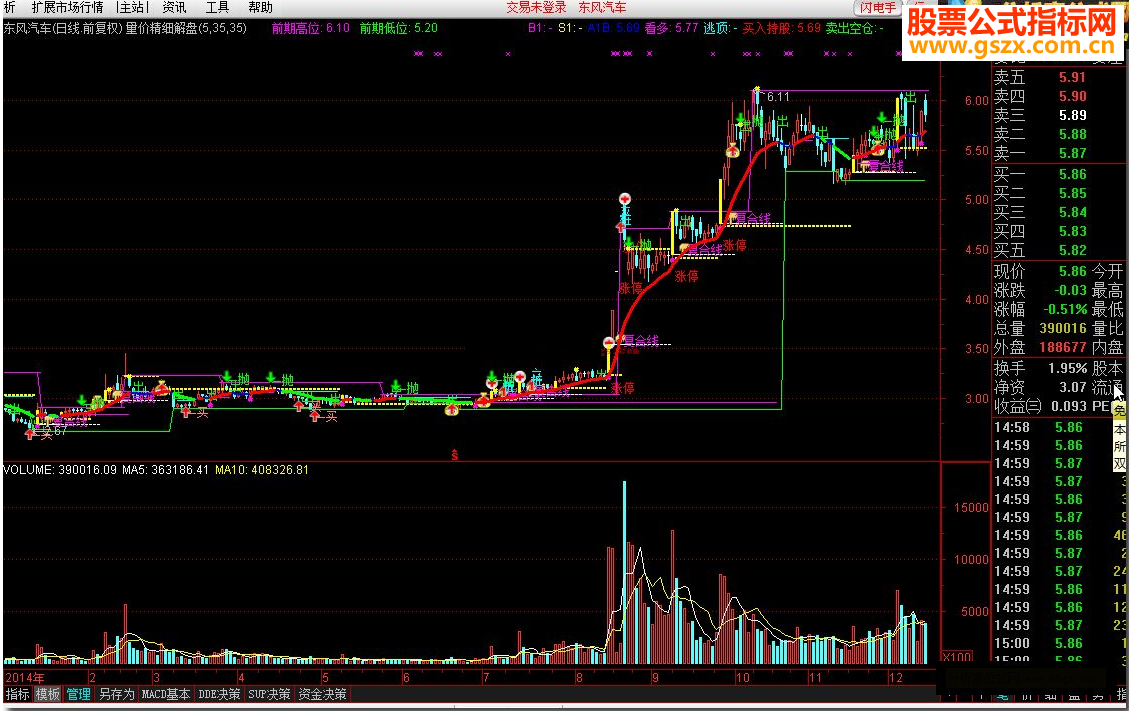The width and height of the screenshot is (1129, 711).
Task: Open the 资讯 menu
Action: (174, 8)
